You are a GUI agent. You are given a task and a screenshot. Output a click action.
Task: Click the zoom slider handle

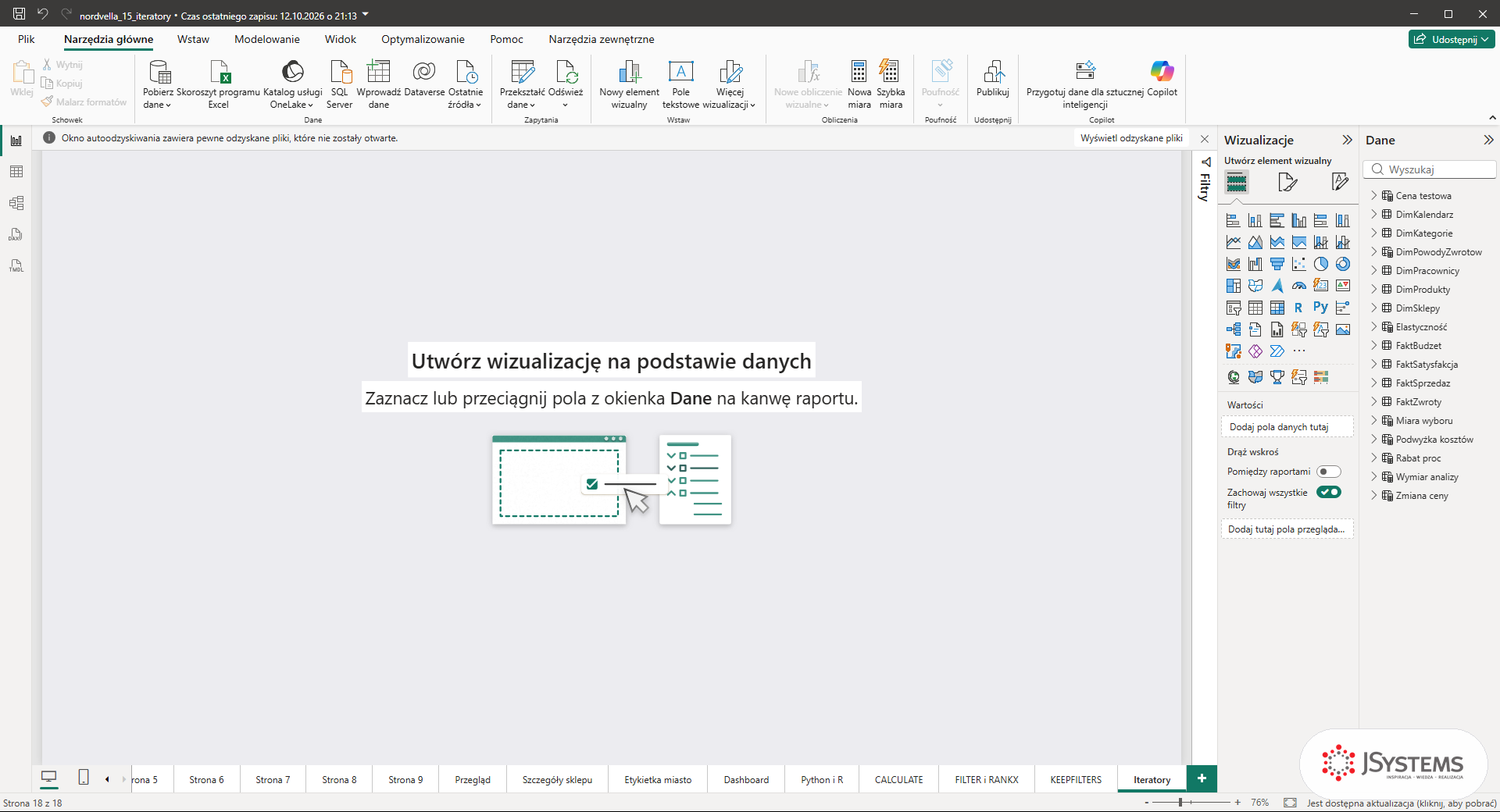pyautogui.click(x=1180, y=803)
